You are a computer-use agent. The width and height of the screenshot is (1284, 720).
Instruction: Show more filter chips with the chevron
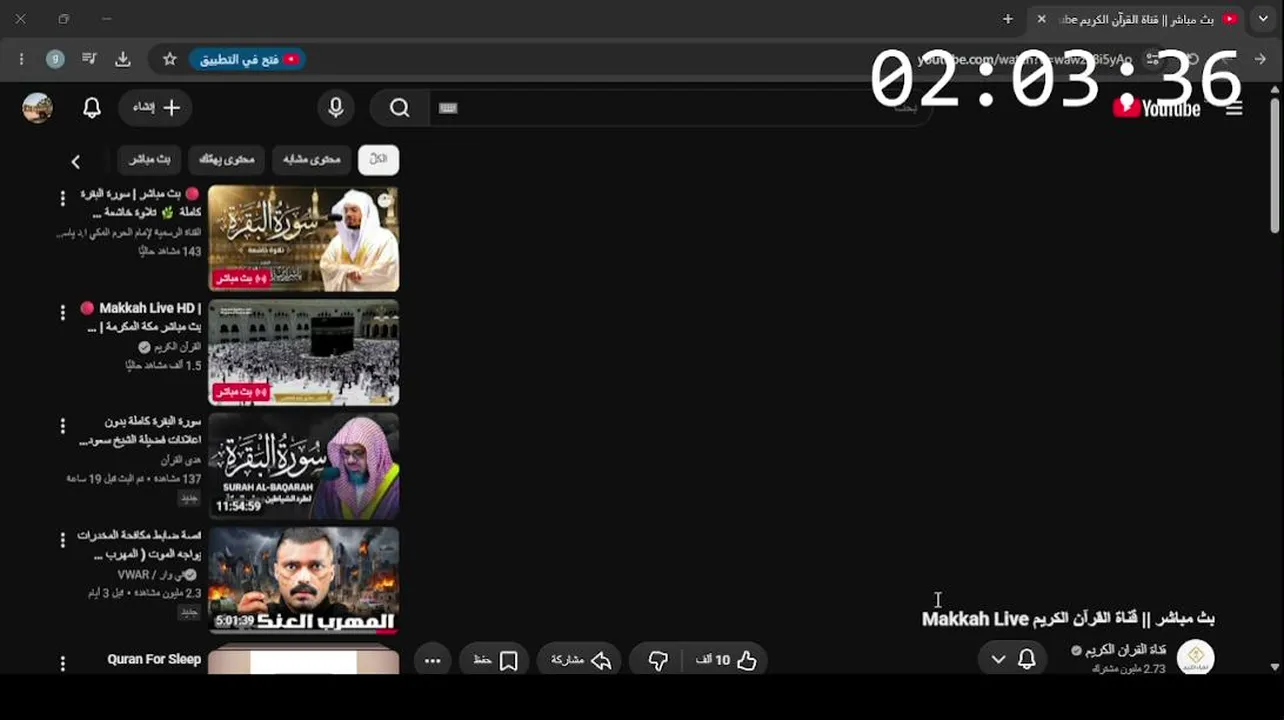75,161
